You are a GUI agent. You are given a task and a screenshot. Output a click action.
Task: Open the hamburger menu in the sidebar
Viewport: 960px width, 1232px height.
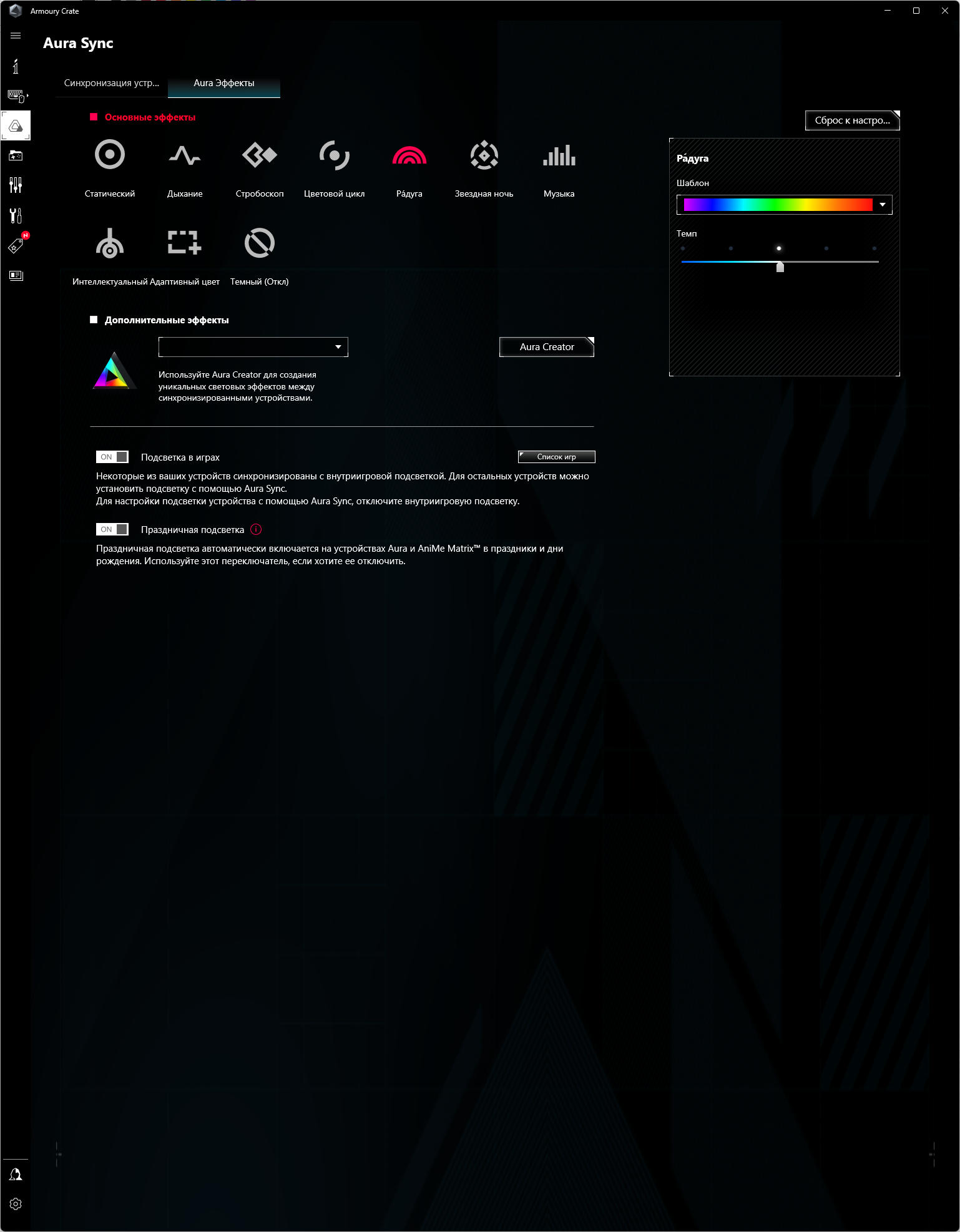coord(16,36)
